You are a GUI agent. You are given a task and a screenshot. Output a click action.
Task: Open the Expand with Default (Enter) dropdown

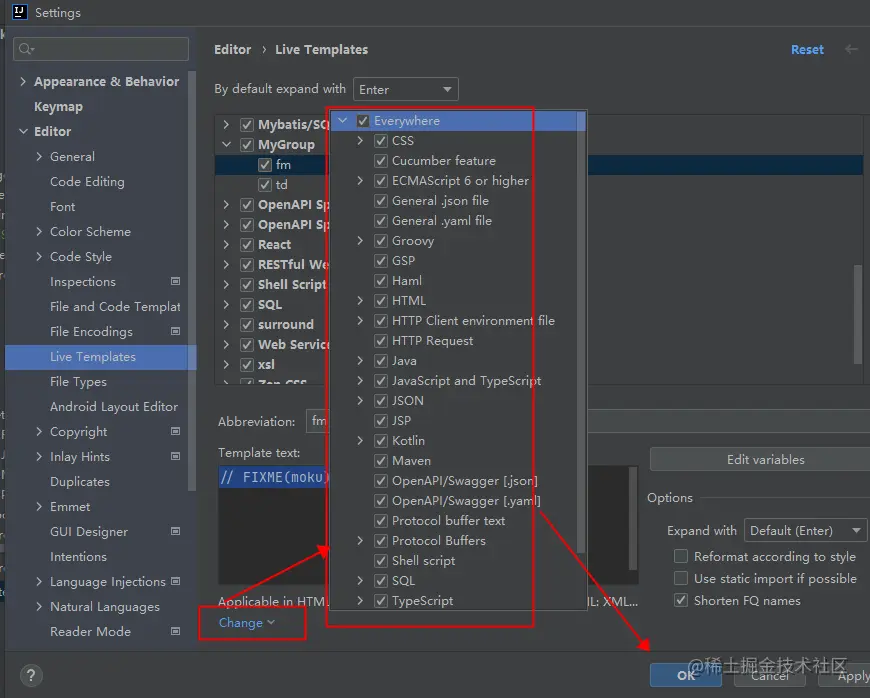[x=806, y=530]
